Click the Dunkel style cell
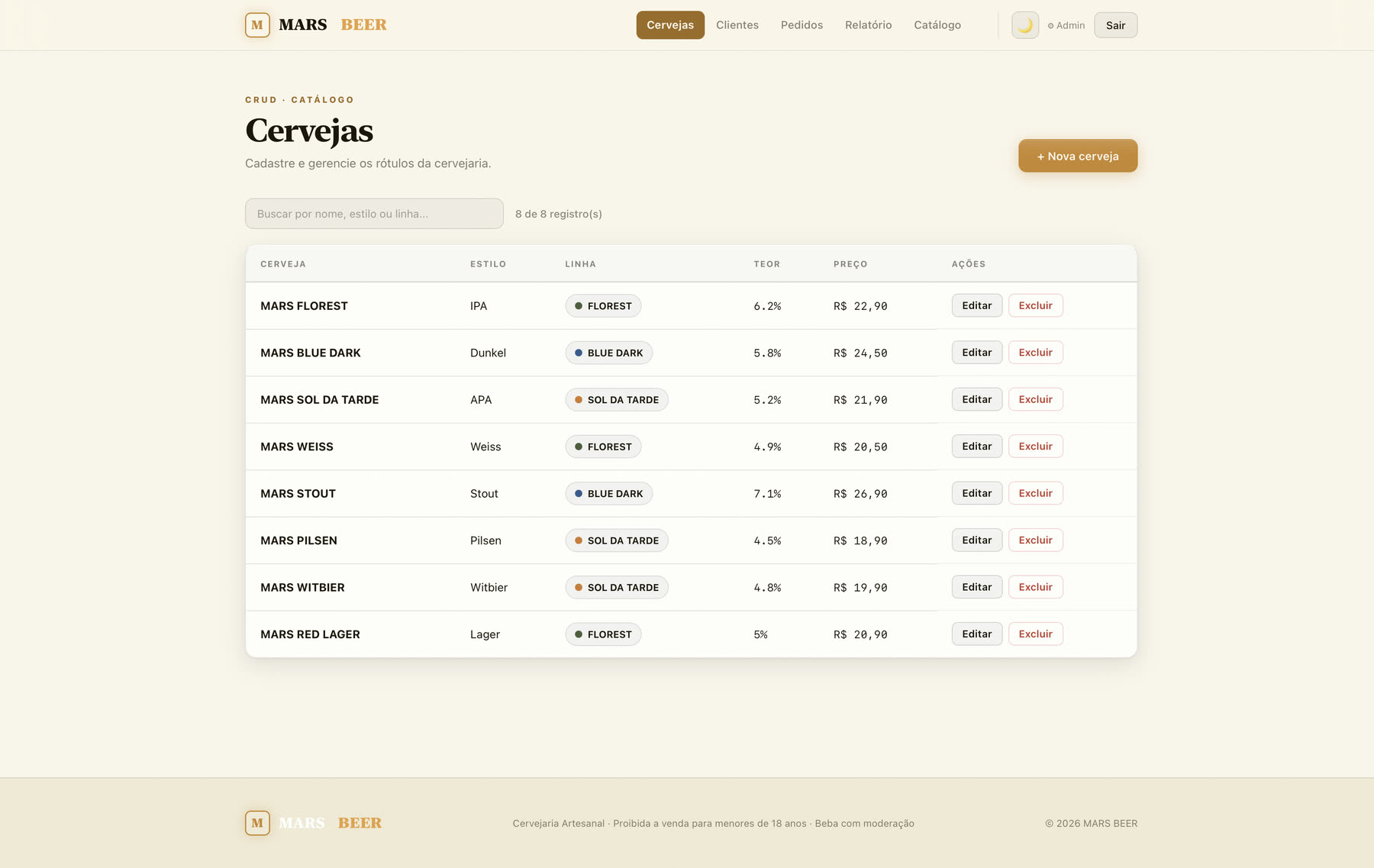Viewport: 1374px width, 868px height. pyautogui.click(x=488, y=353)
